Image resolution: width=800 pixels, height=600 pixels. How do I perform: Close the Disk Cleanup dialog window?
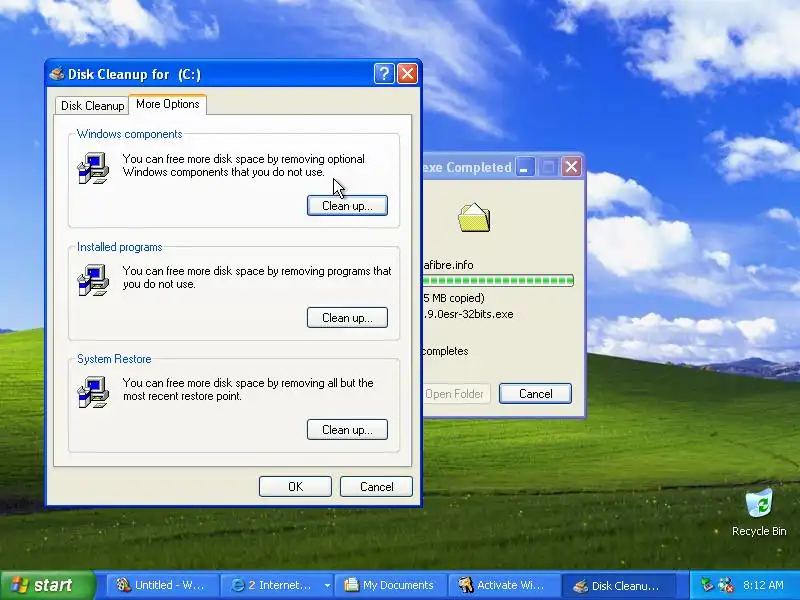click(x=407, y=74)
